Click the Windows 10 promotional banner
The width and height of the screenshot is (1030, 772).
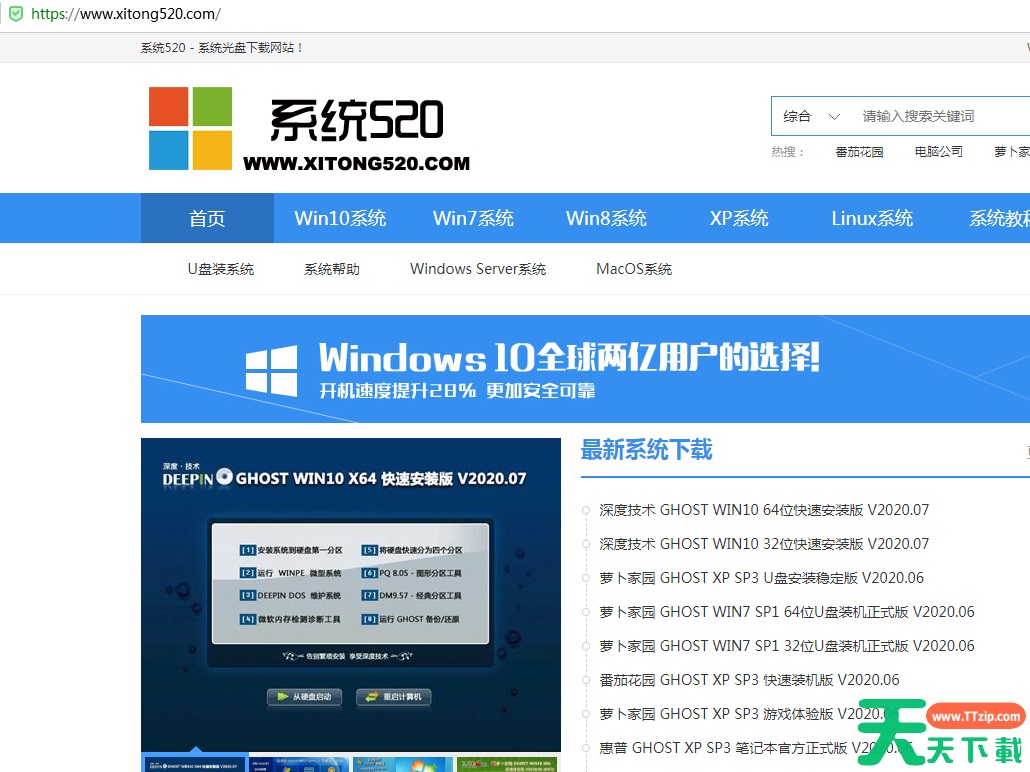point(585,369)
